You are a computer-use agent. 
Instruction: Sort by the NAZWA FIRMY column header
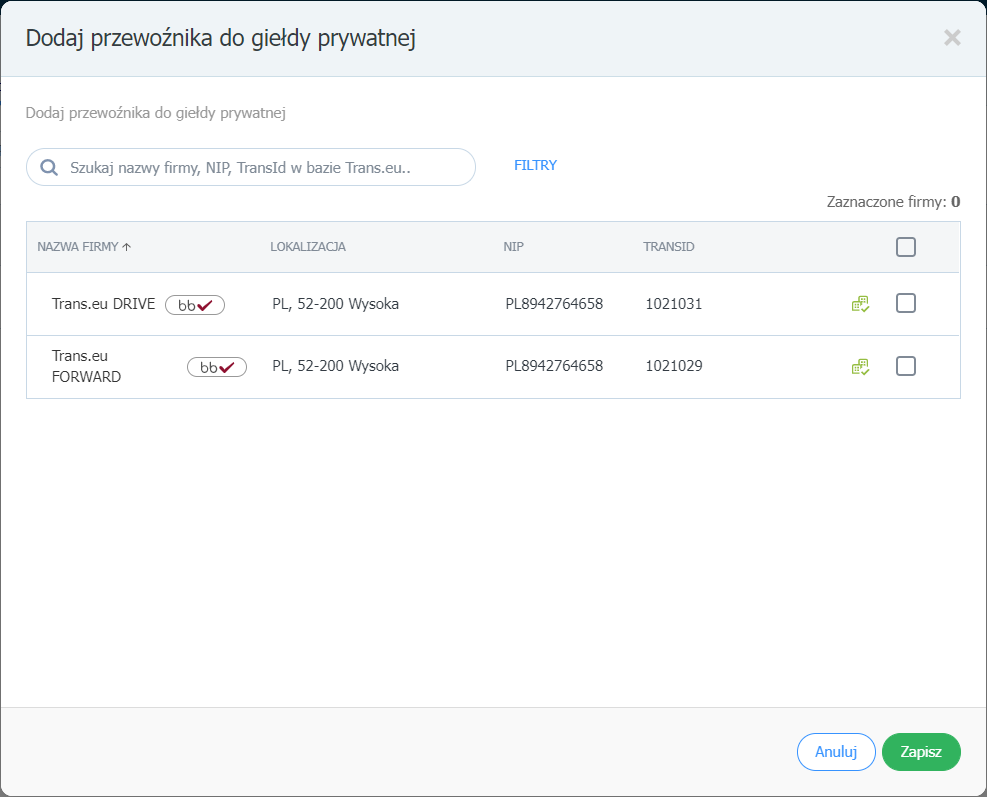click(77, 247)
